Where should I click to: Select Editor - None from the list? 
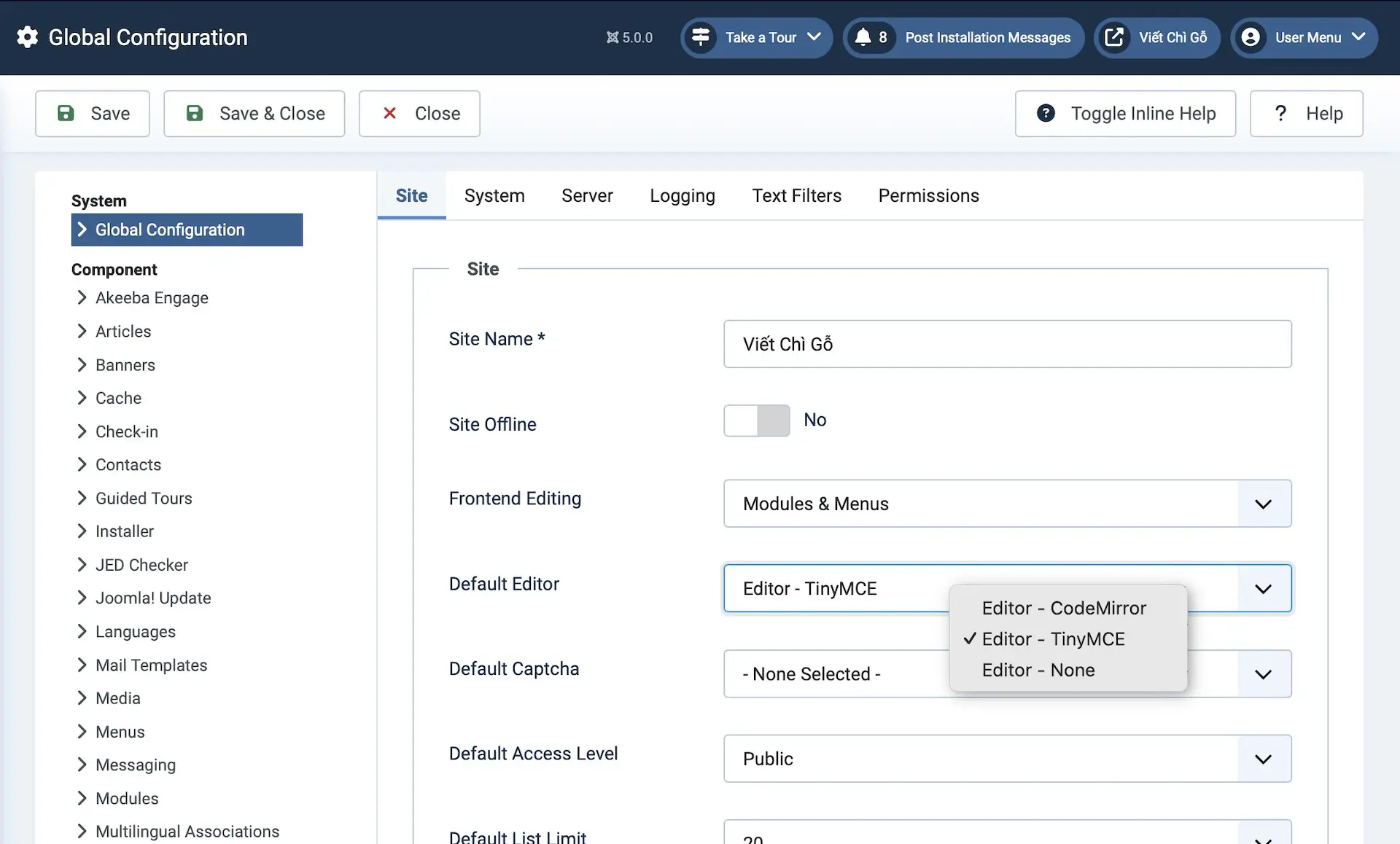point(1038,670)
